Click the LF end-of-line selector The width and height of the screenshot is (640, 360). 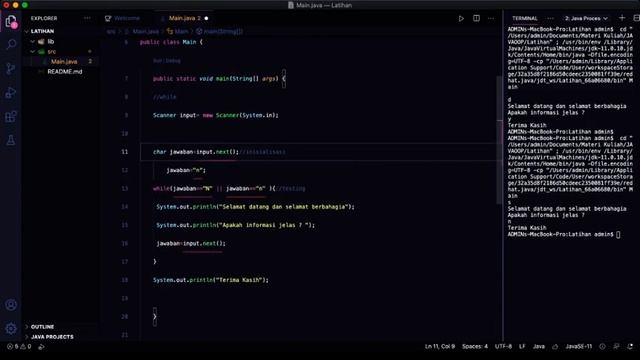click(522, 347)
